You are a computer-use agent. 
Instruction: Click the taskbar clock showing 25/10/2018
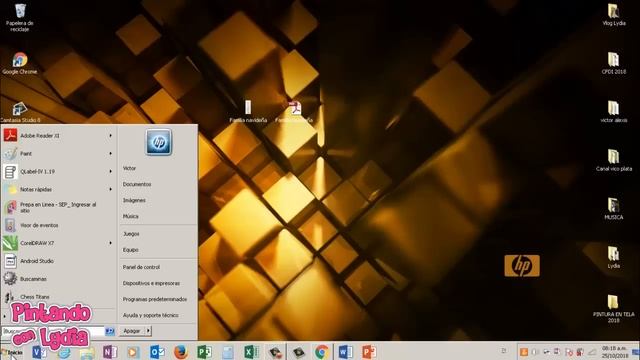point(615,352)
